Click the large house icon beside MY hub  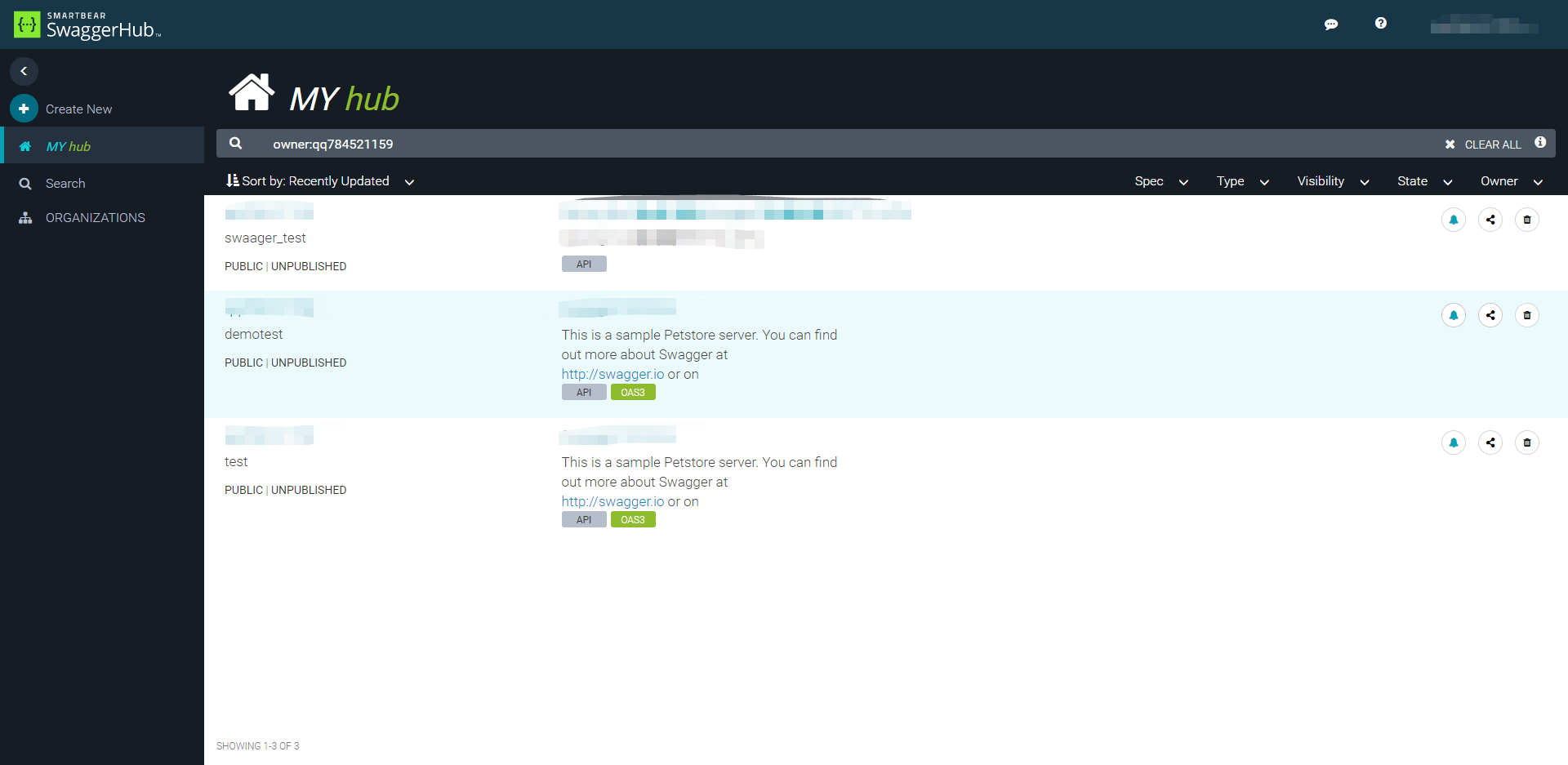click(x=252, y=91)
